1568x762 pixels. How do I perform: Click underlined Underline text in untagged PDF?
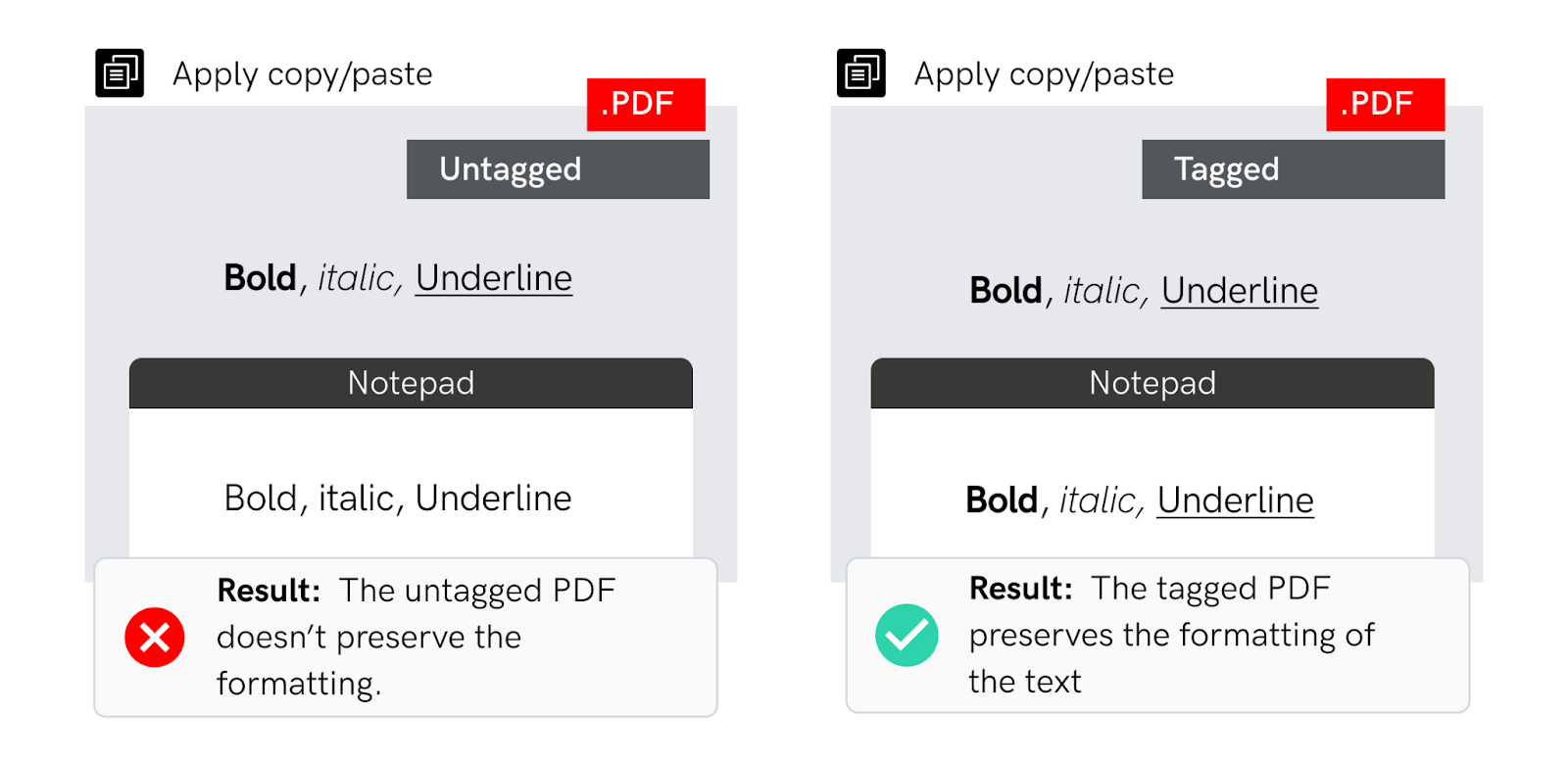494,279
